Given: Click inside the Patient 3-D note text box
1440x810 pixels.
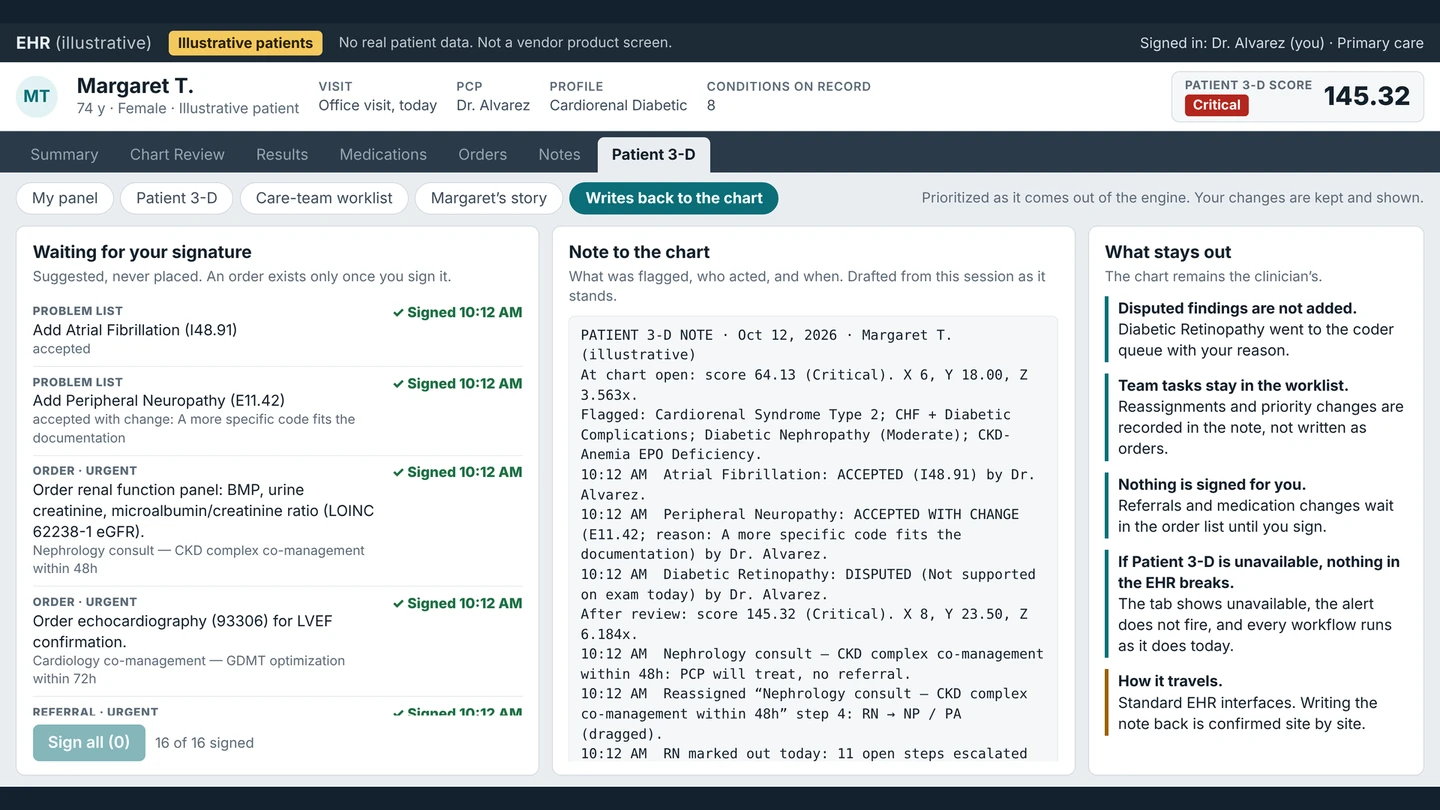Looking at the screenshot, I should click(x=813, y=539).
